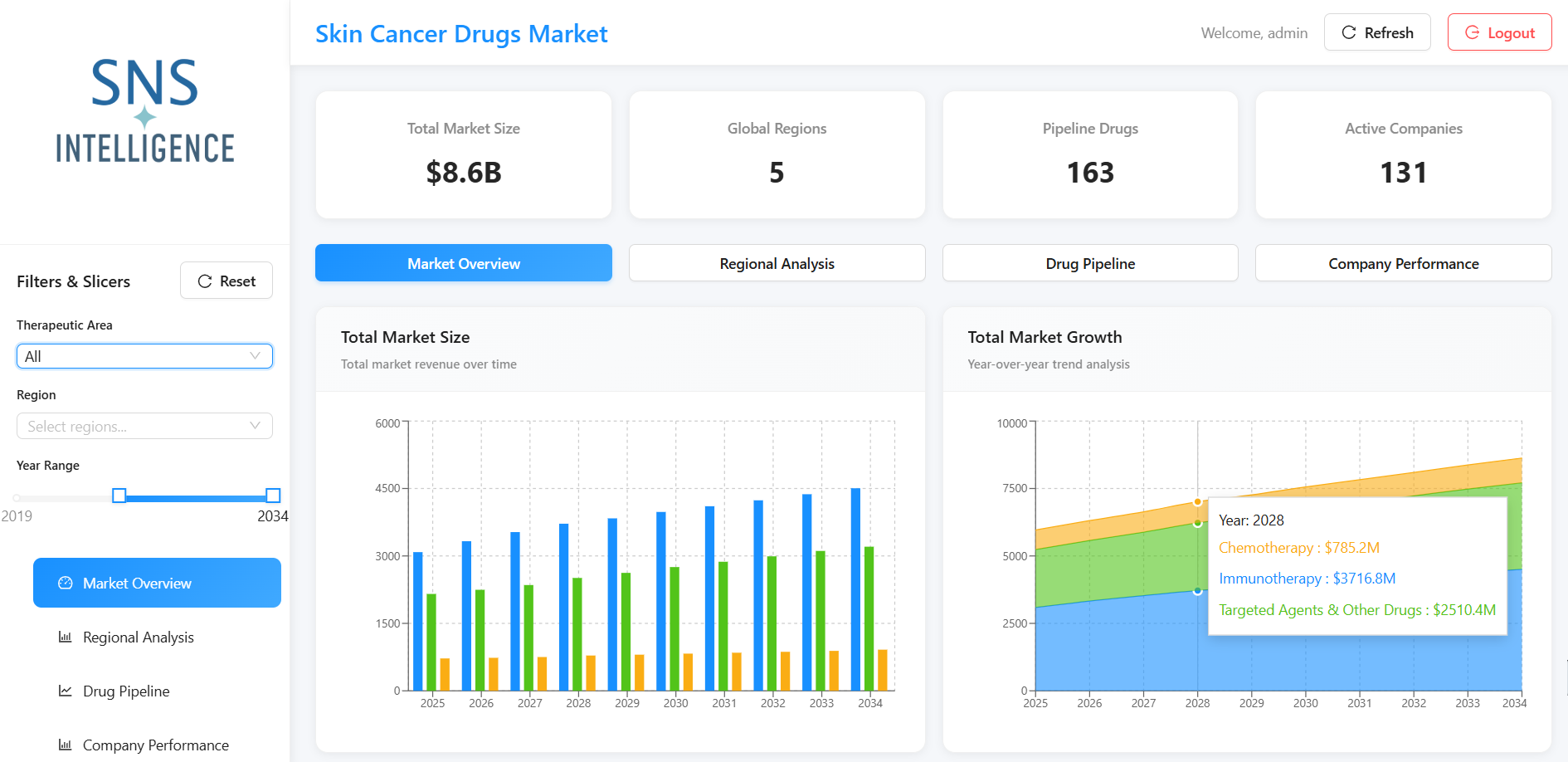Click the circular arrow icon in the Refresh button
Image resolution: width=1568 pixels, height=762 pixels.
1351,32
